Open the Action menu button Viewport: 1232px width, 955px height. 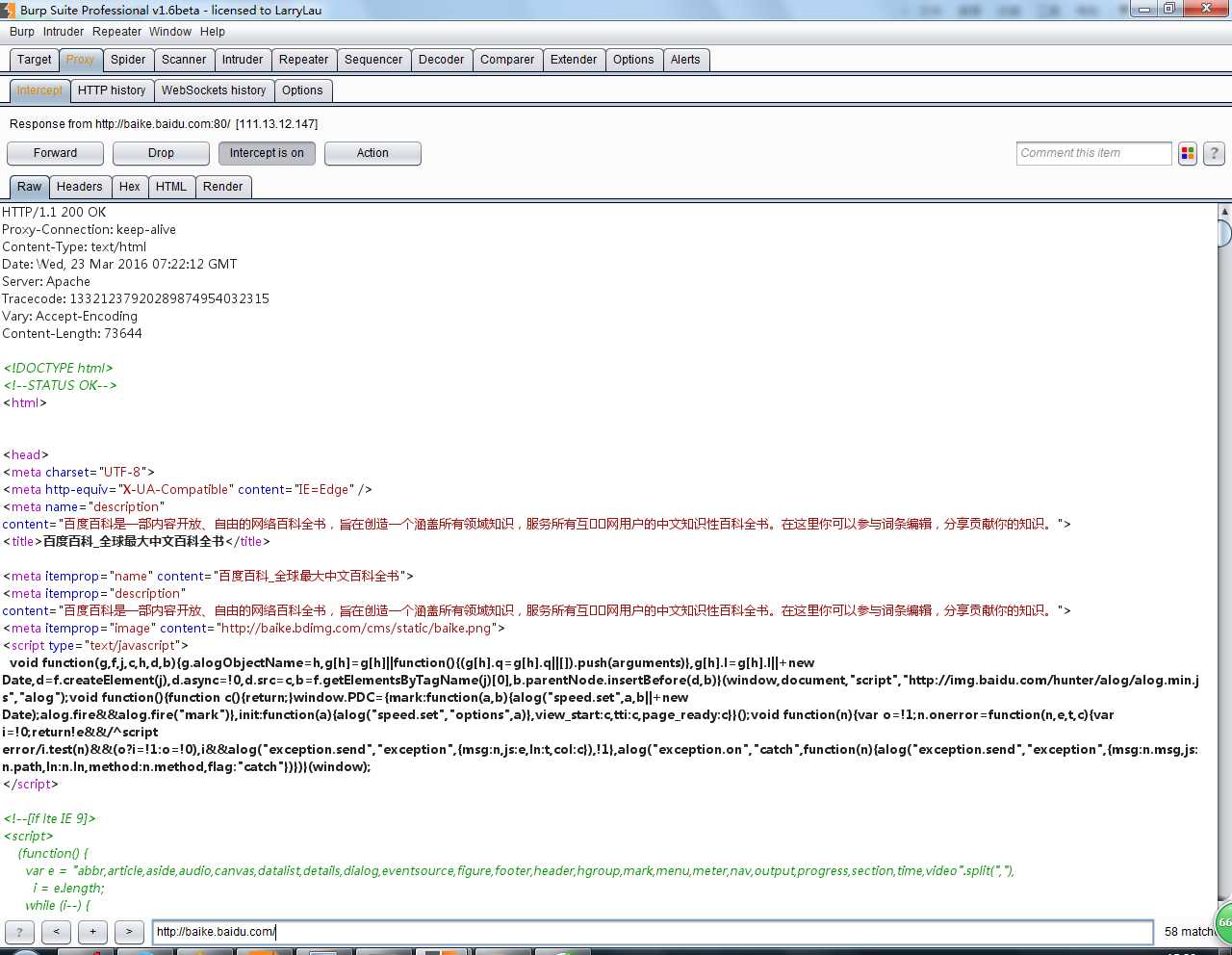[372, 153]
